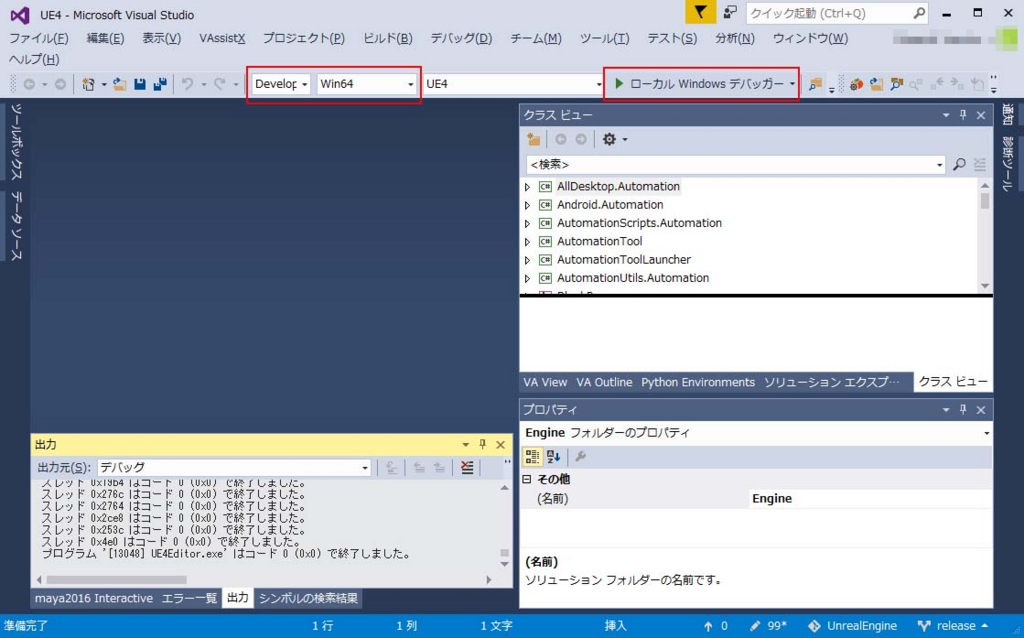The image size is (1024, 638).
Task: Close the Output panel
Action: point(500,444)
